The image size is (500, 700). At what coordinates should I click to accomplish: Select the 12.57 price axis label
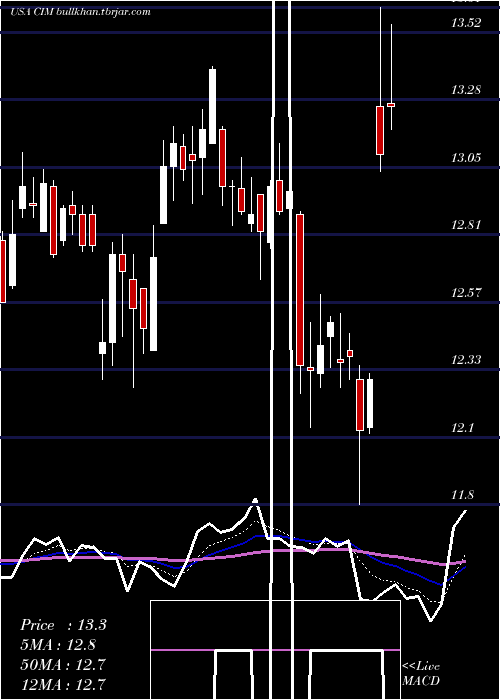point(466,293)
